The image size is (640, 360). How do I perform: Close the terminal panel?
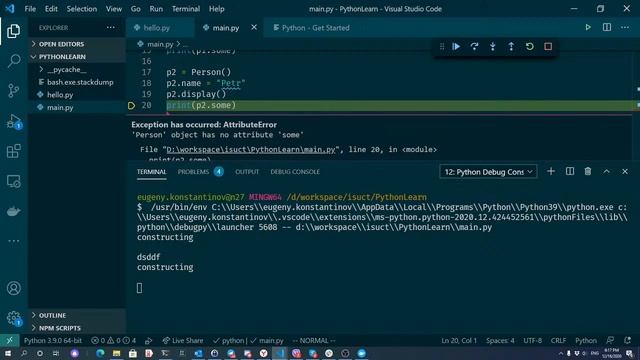pyautogui.click(x=625, y=171)
